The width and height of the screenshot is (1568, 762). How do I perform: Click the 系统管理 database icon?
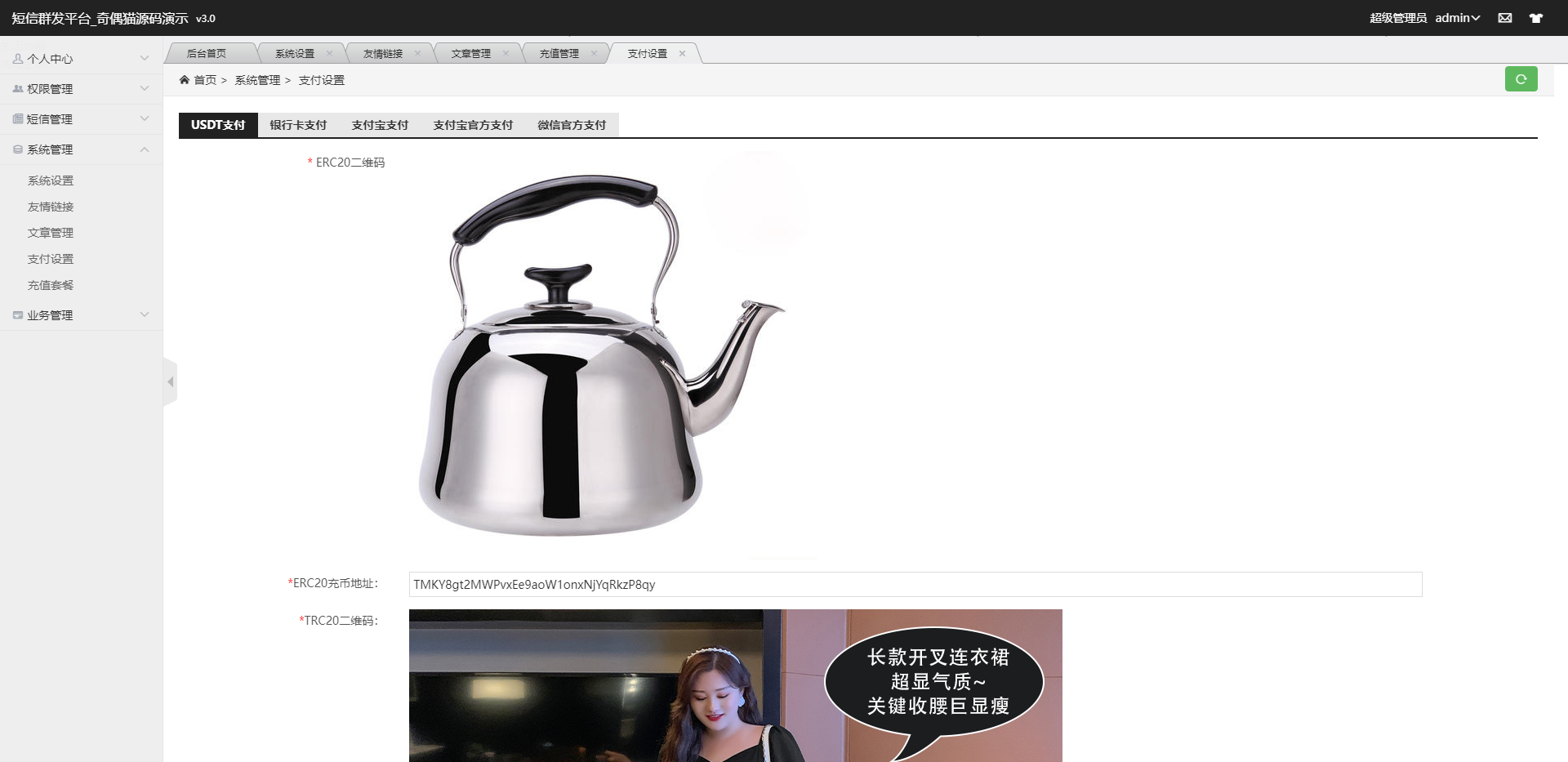click(x=18, y=149)
